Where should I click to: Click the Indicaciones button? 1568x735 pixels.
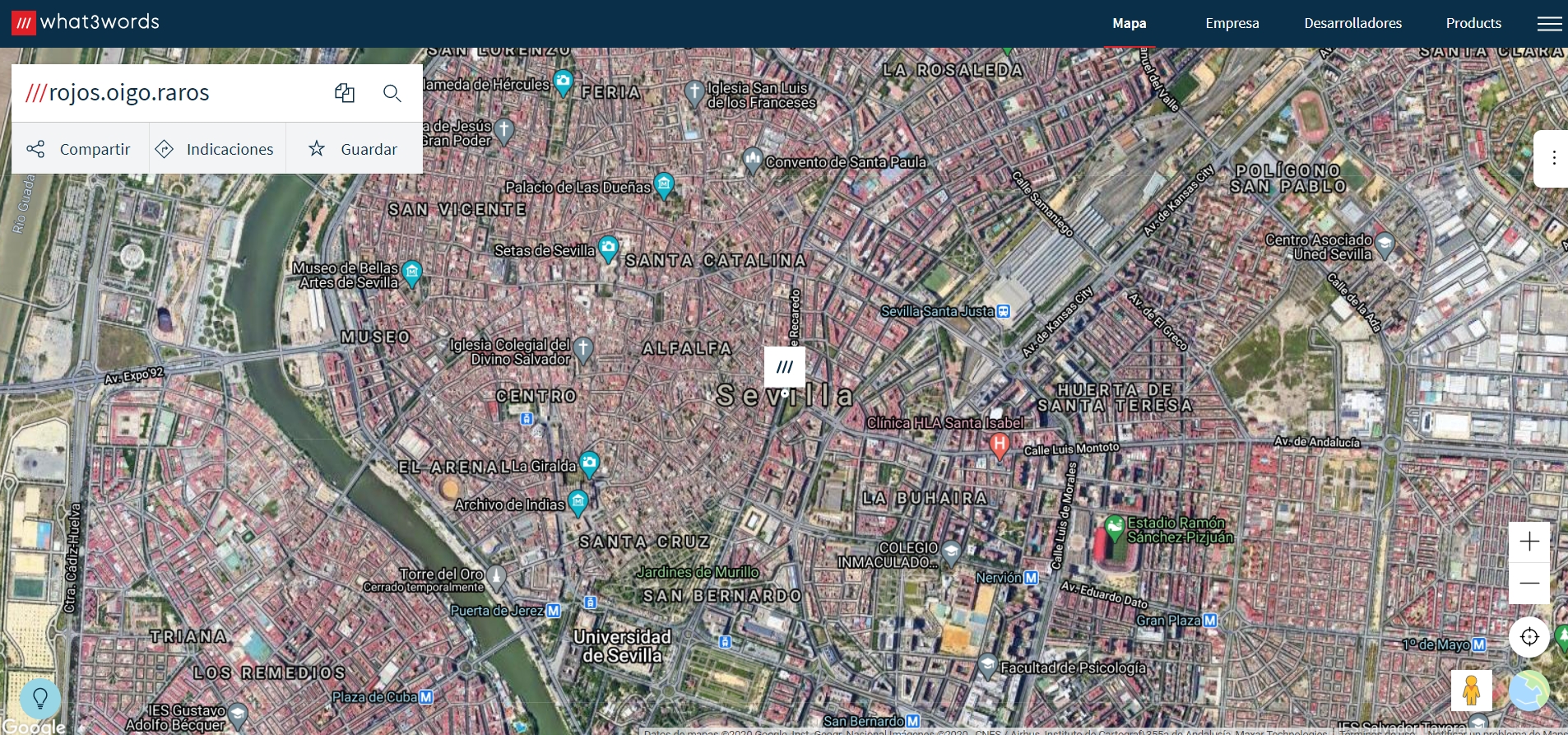[x=217, y=149]
